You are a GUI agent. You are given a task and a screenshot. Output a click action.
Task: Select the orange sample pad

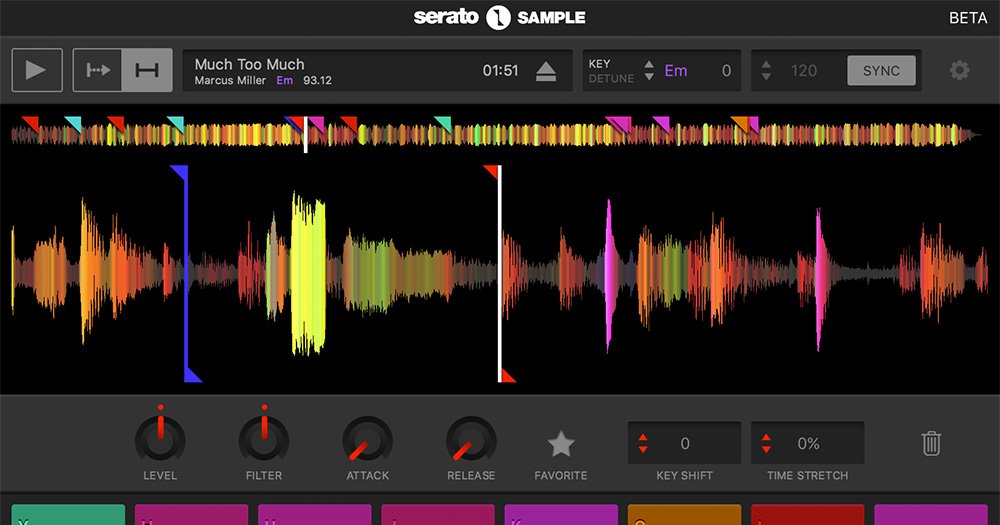684,515
